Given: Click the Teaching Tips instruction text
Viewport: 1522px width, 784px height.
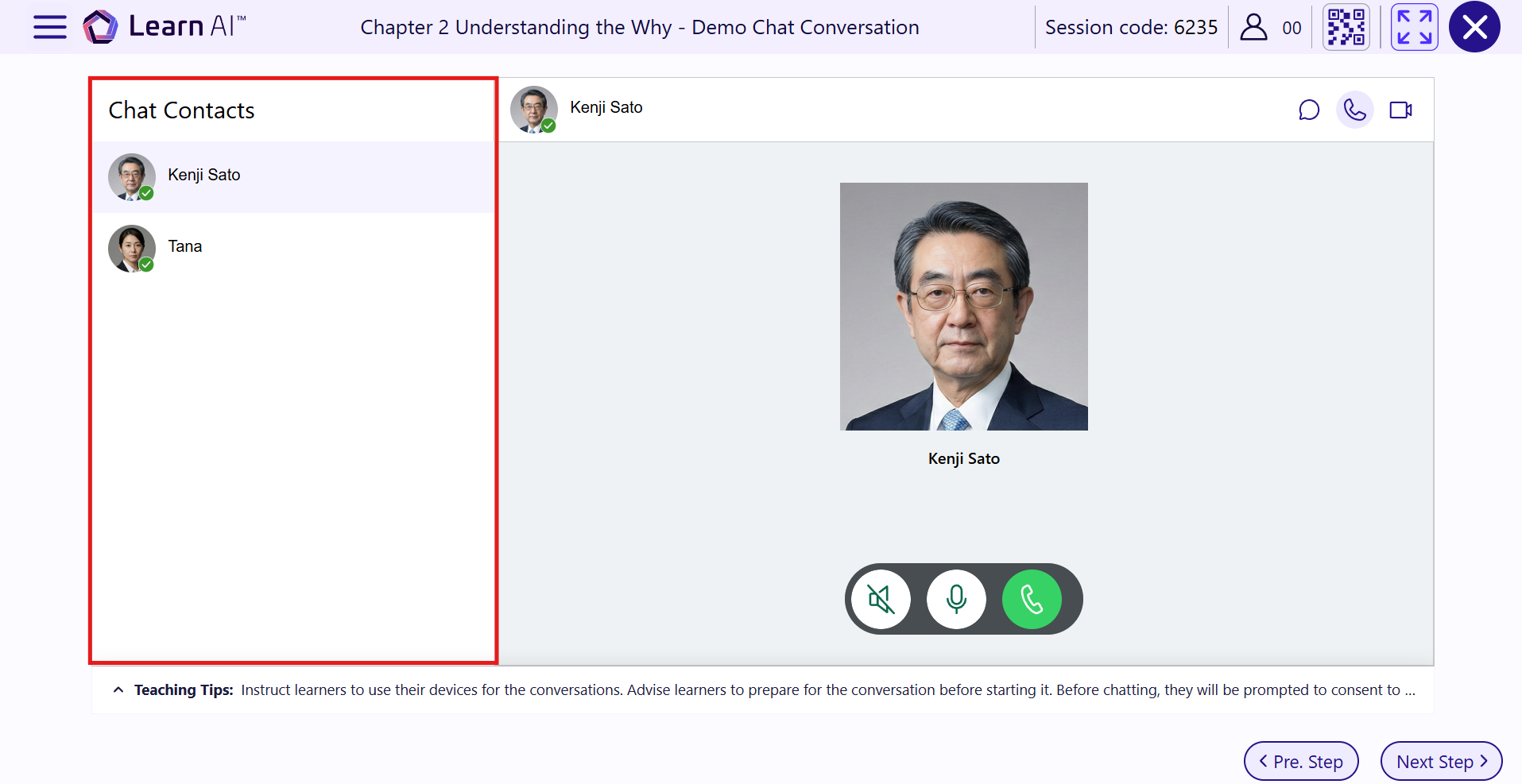Looking at the screenshot, I should (x=828, y=689).
